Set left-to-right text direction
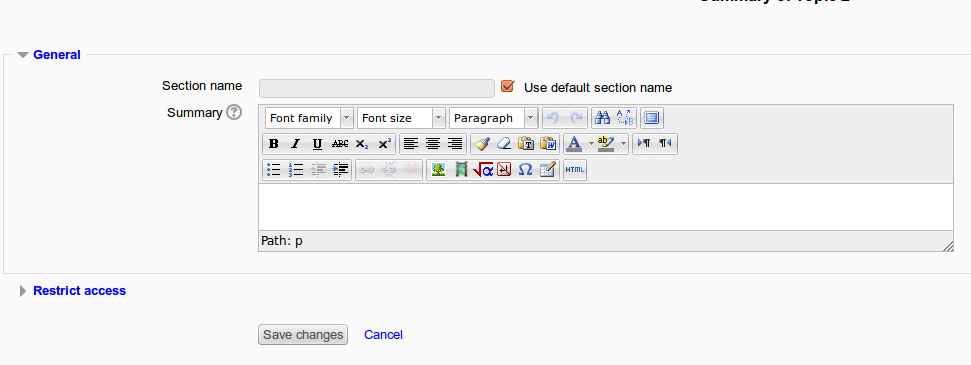Screen dimensions: 971x365 click(644, 144)
